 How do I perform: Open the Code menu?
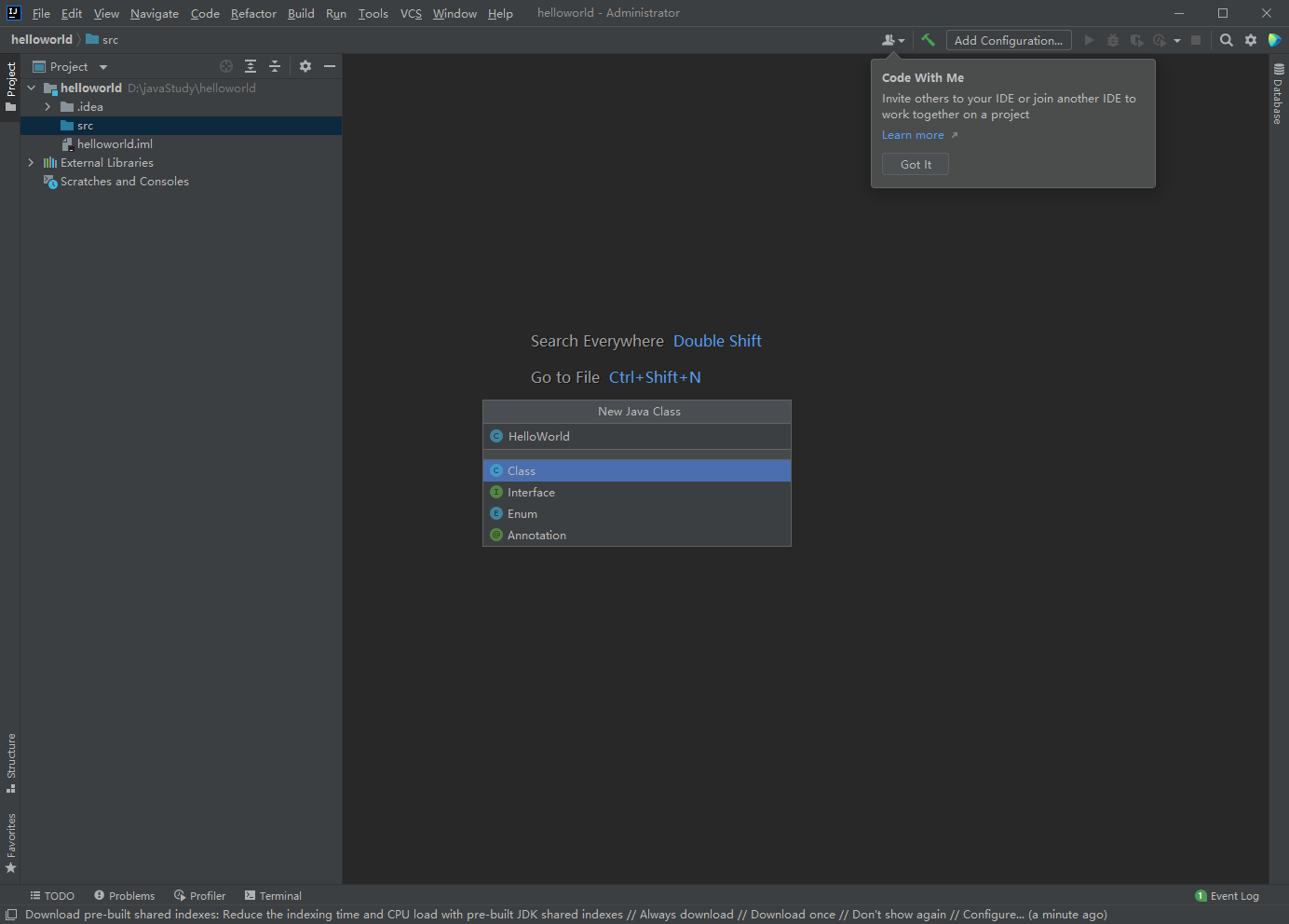(205, 13)
